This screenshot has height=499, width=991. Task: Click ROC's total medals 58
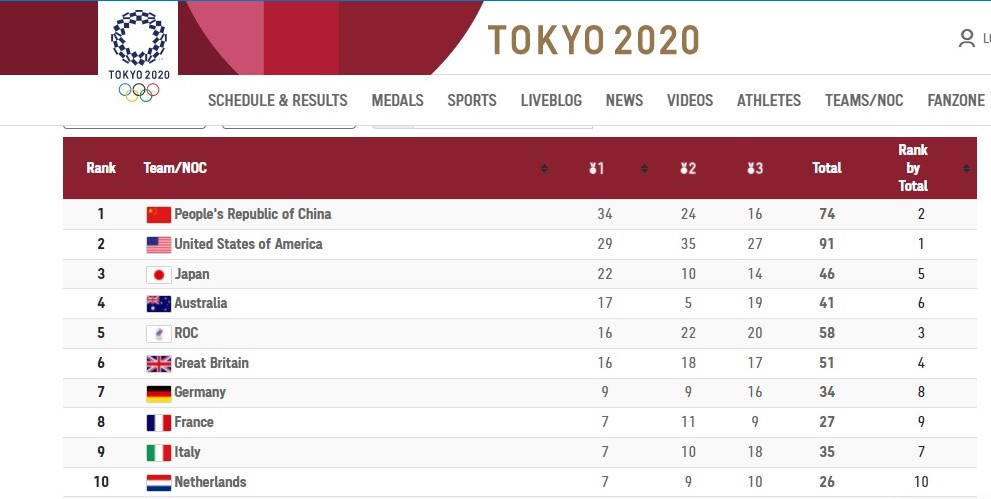(x=827, y=333)
